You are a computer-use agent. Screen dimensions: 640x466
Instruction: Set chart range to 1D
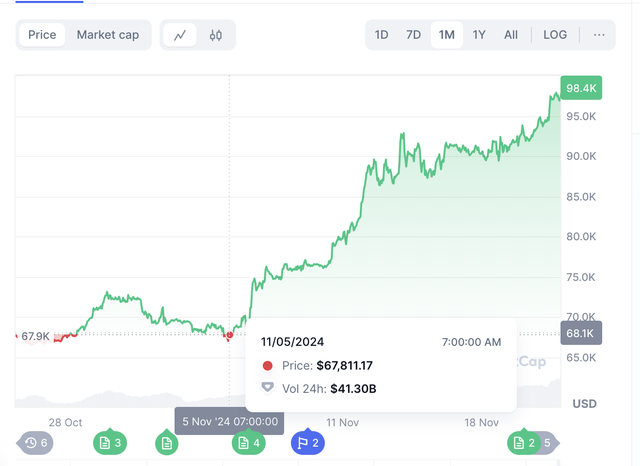pos(382,35)
